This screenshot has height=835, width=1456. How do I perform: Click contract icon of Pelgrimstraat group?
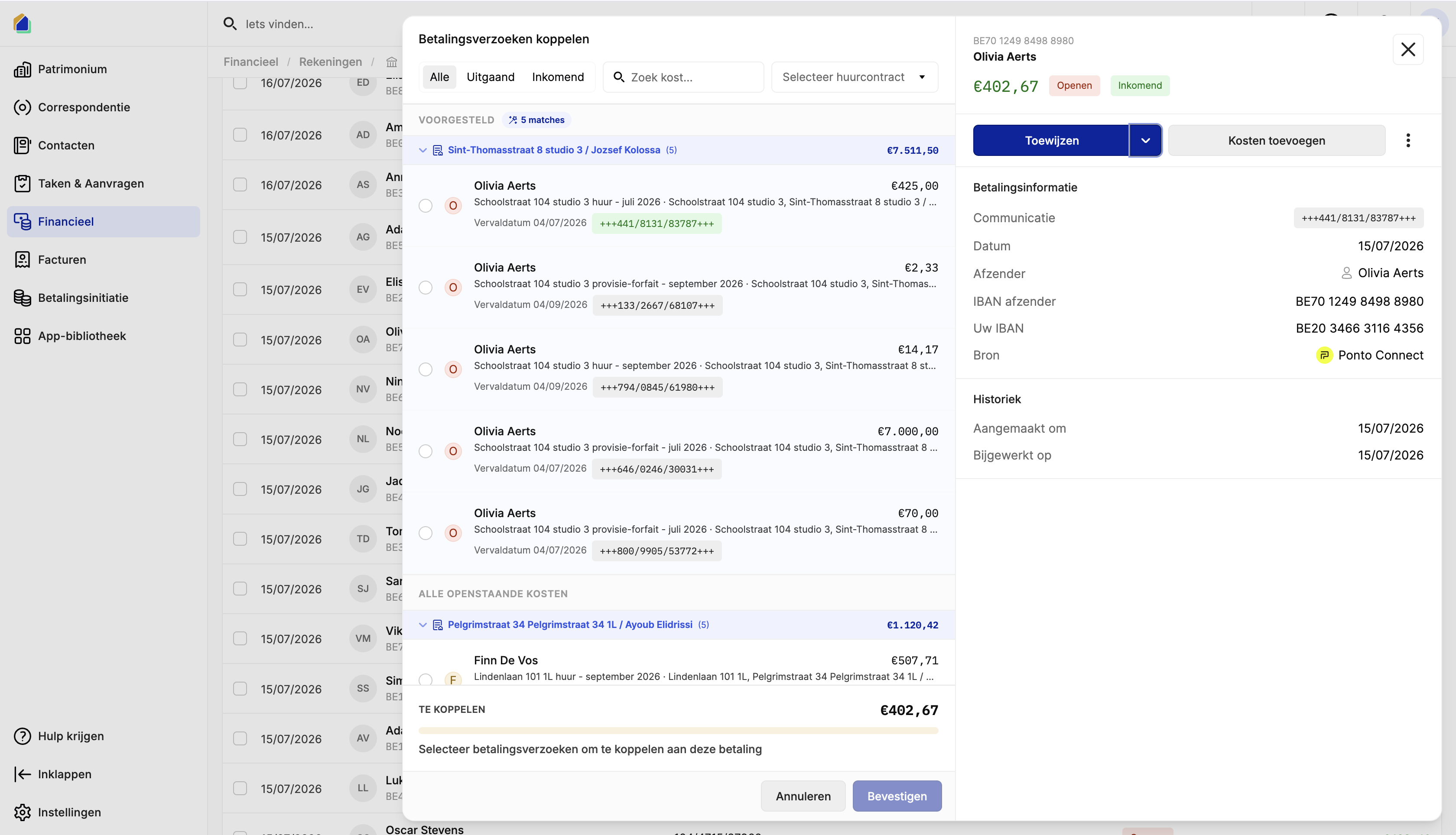438,625
